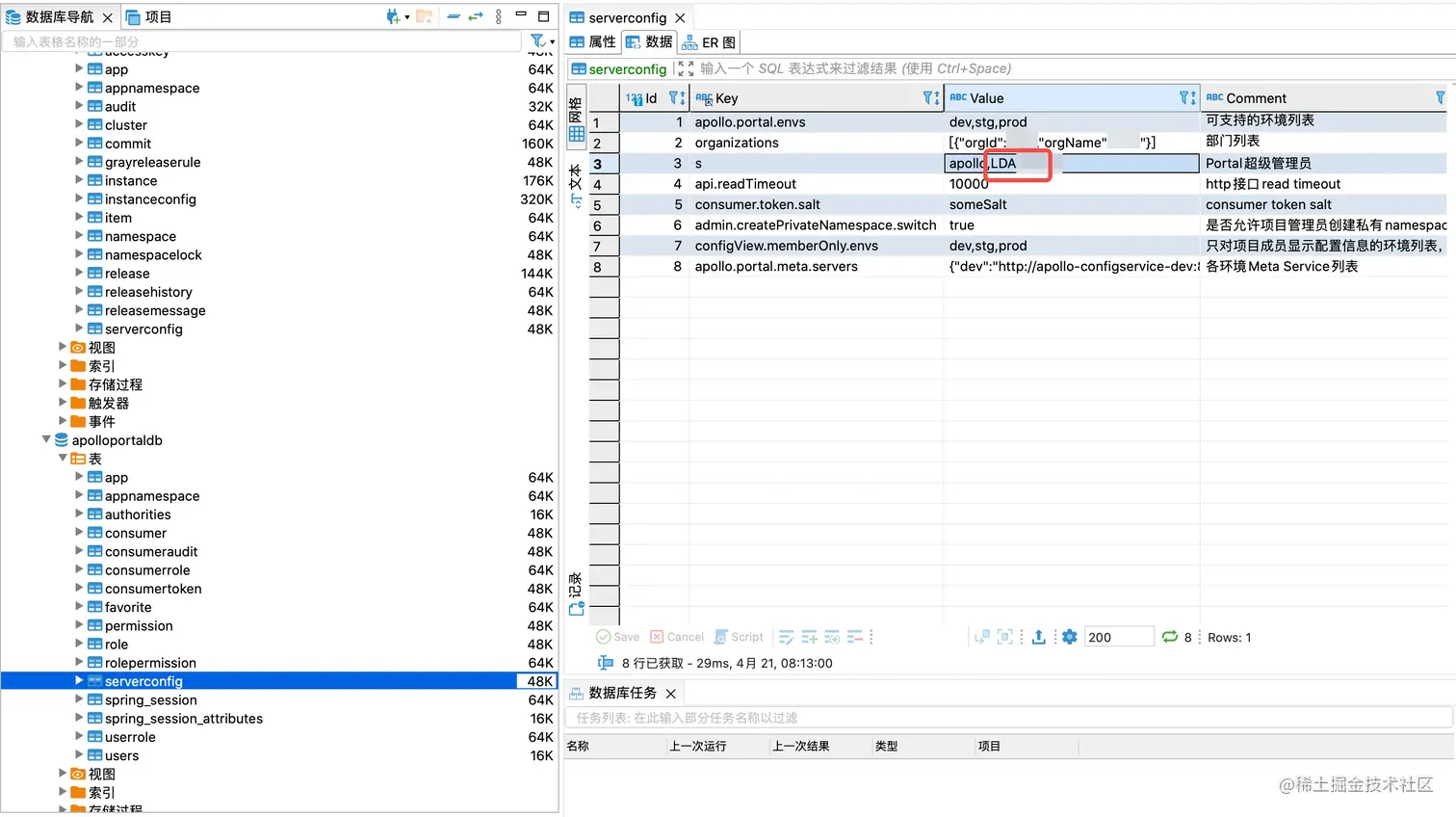The image size is (1456, 817).
Task: Click the record mode icon on side
Action: 577,609
